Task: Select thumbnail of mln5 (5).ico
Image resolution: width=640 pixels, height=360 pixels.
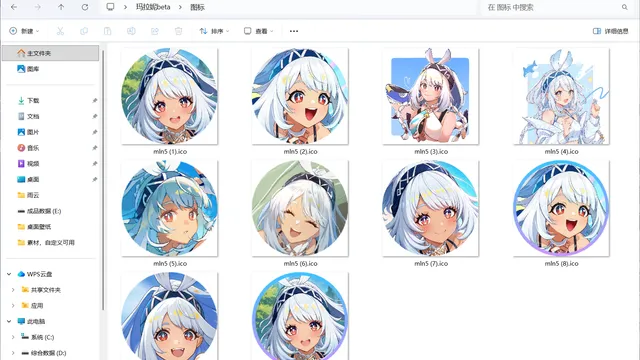Action: (x=169, y=208)
